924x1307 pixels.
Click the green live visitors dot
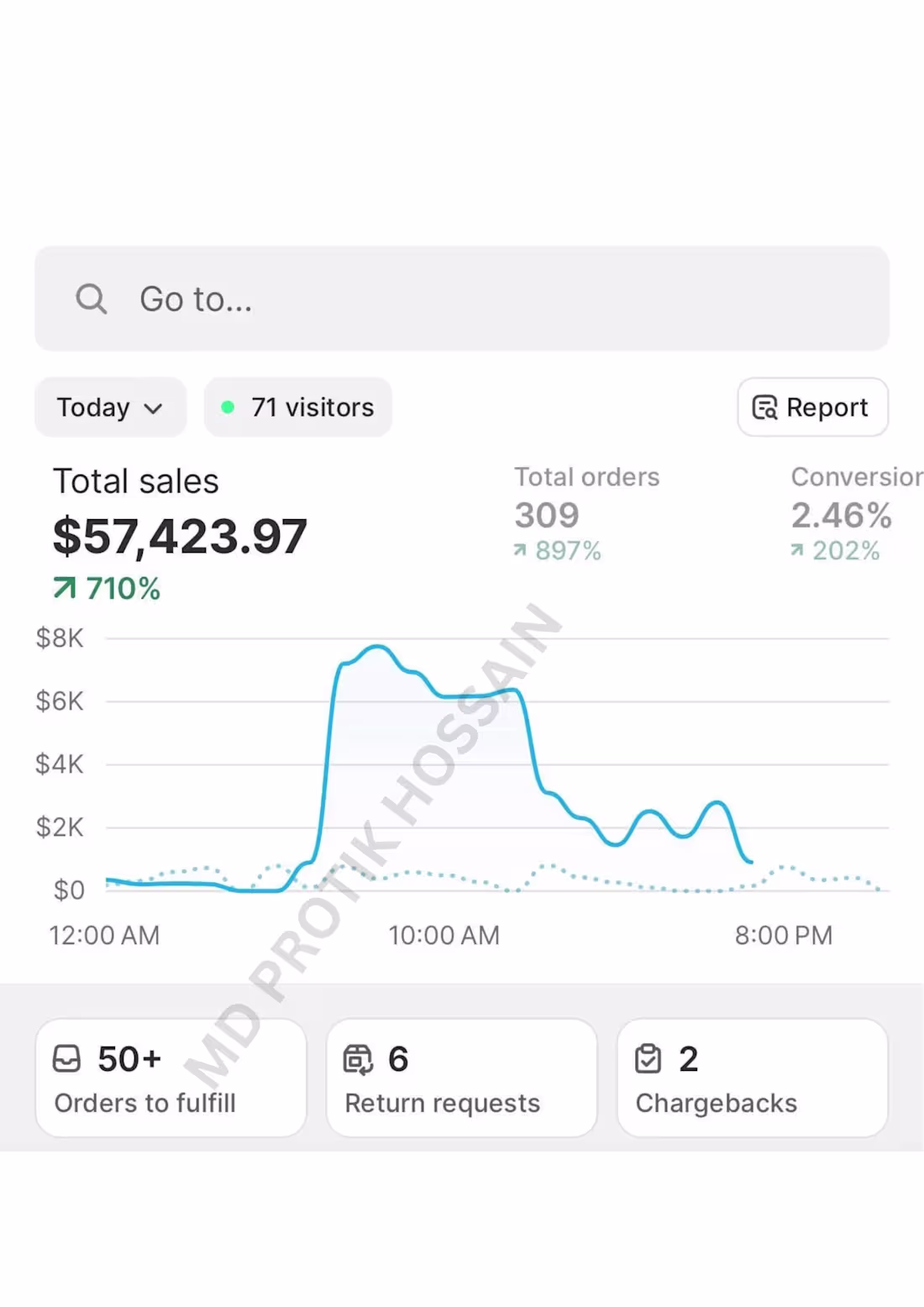coord(228,407)
